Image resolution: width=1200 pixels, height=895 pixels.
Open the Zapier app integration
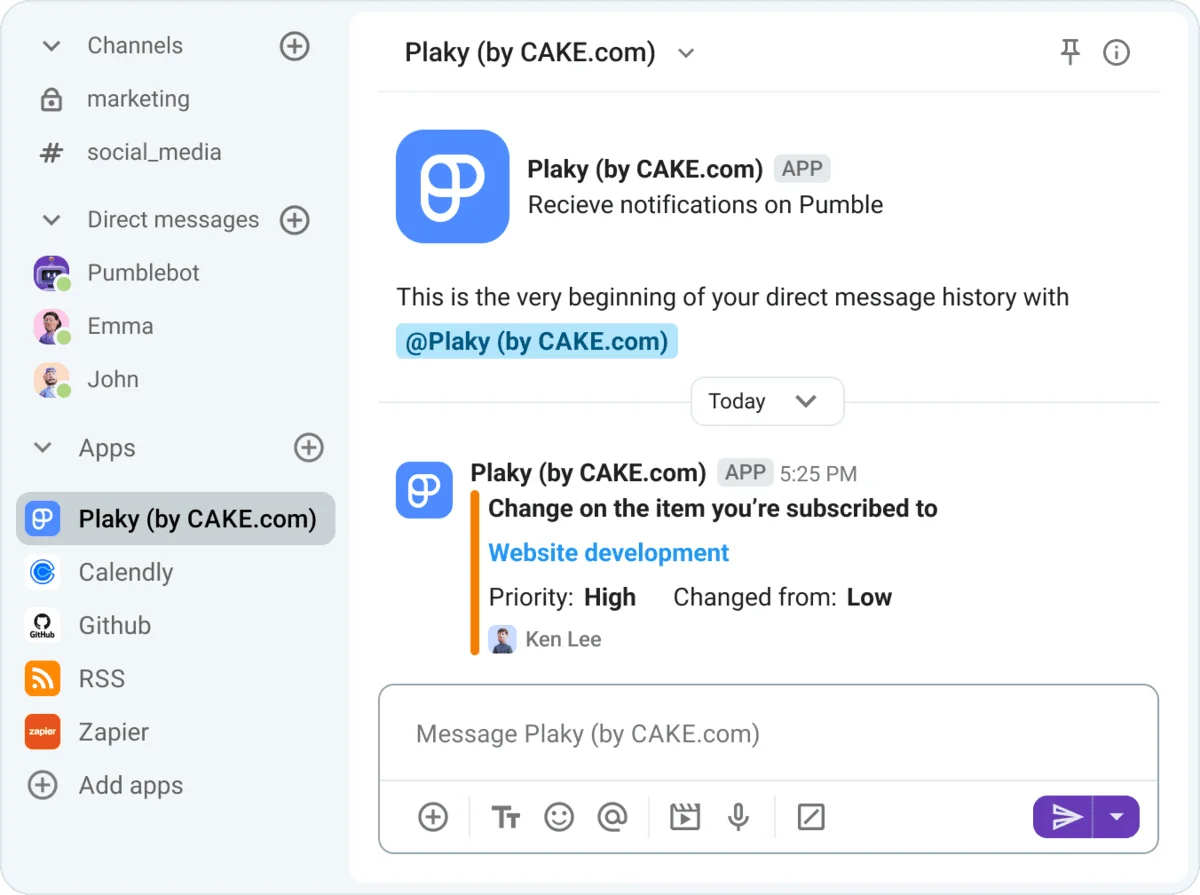[113, 732]
